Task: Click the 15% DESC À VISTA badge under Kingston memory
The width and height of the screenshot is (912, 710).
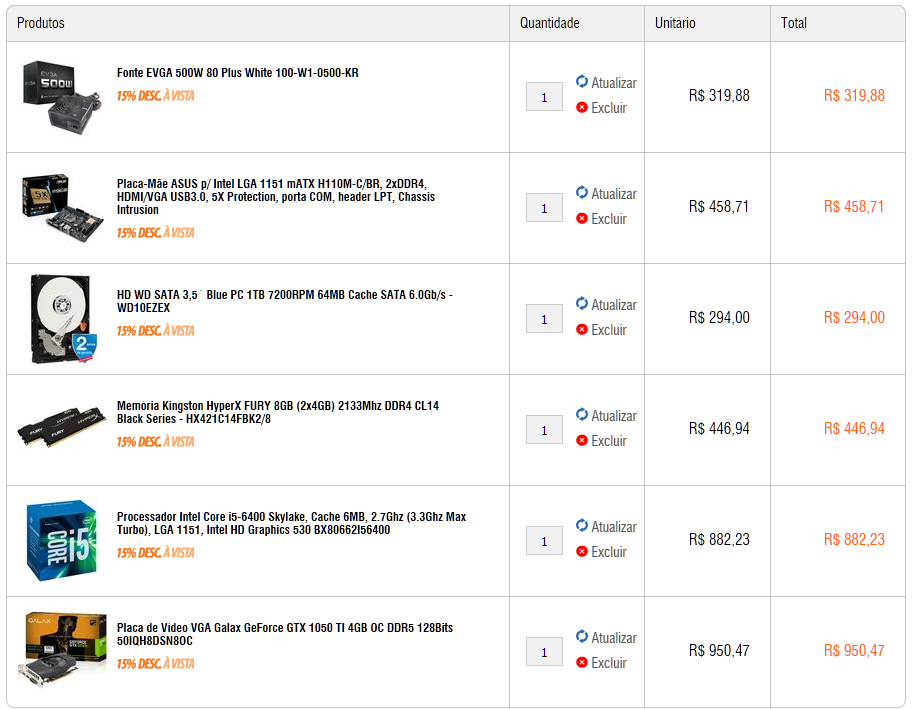Action: [155, 442]
